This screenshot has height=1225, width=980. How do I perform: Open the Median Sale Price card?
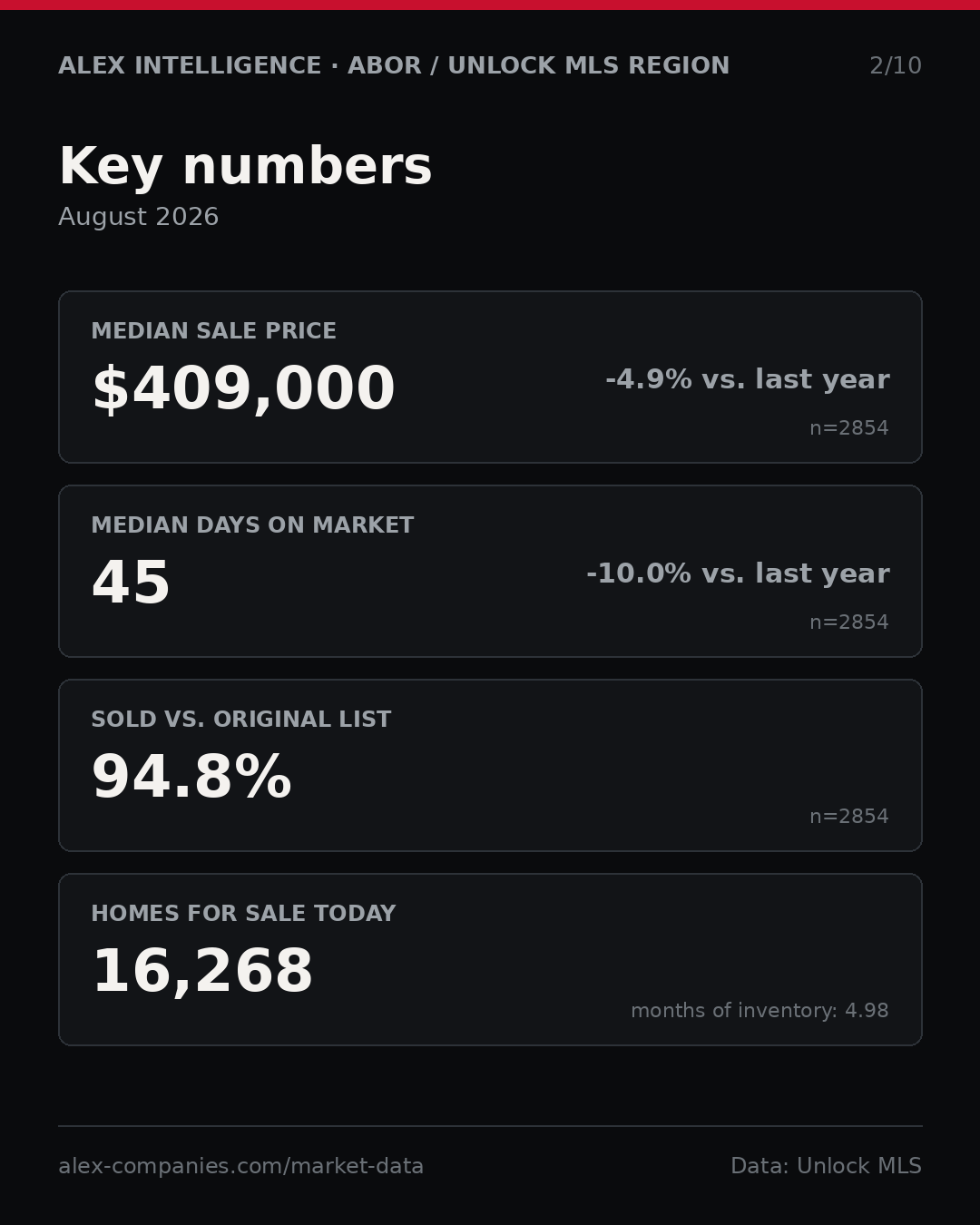tap(490, 377)
